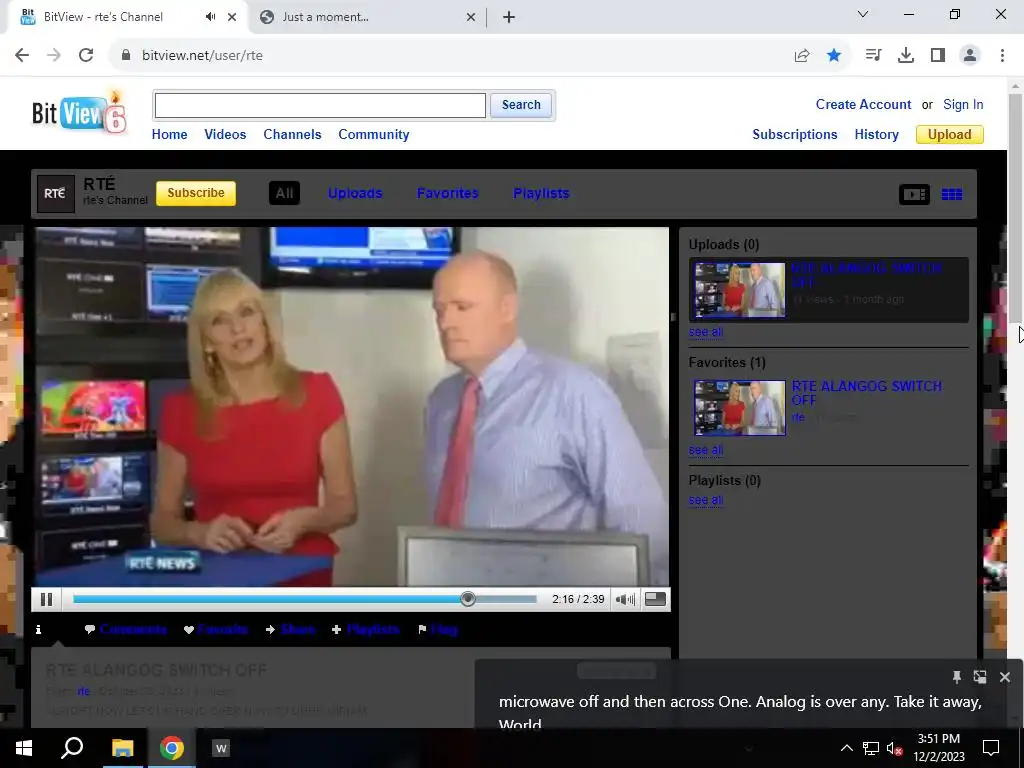The height and width of the screenshot is (768, 1024).
Task: Open Subscriptions page
Action: (795, 135)
